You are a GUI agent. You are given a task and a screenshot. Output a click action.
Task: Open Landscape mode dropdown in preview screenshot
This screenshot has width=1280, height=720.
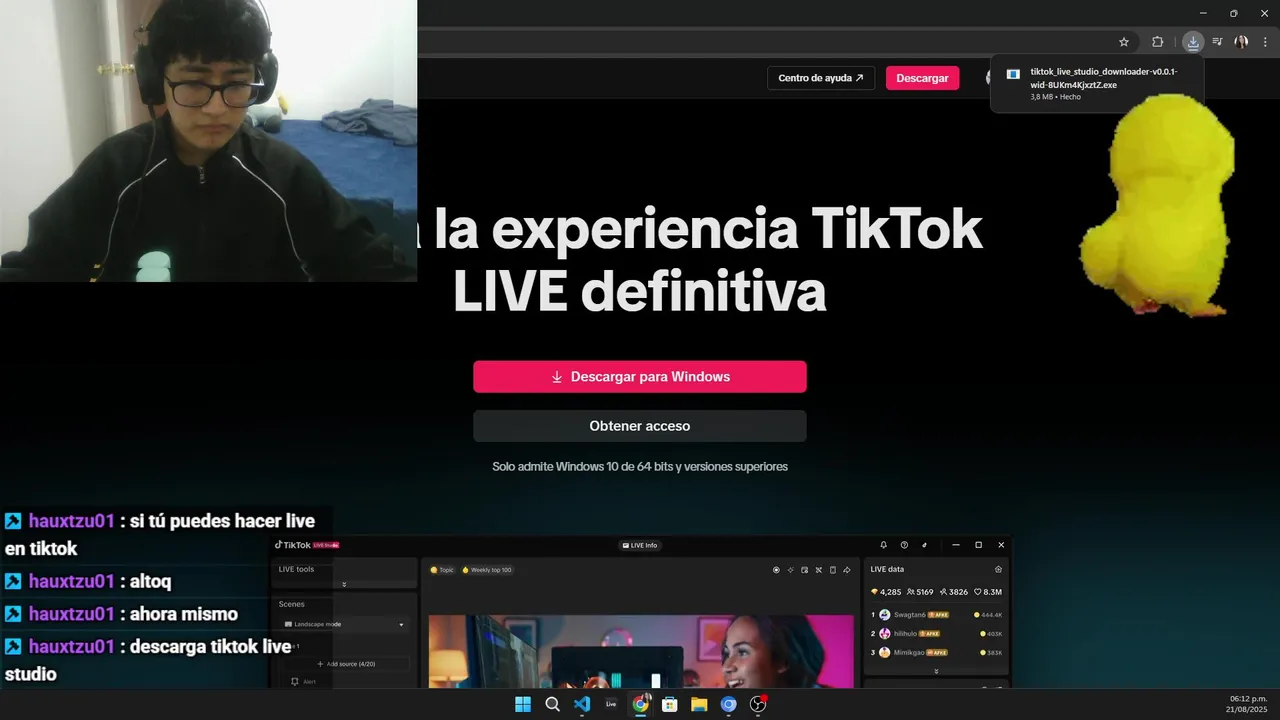(x=344, y=624)
